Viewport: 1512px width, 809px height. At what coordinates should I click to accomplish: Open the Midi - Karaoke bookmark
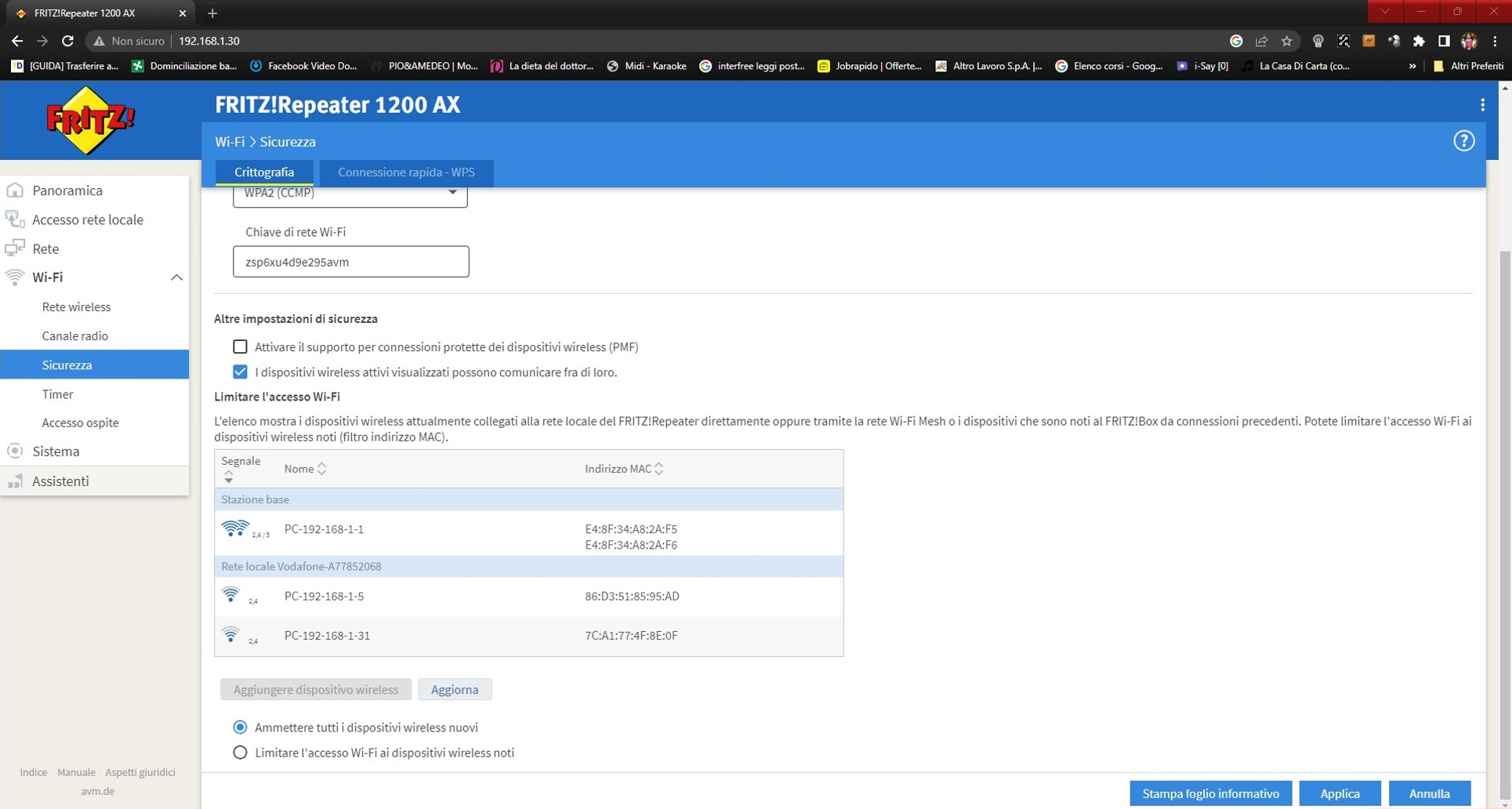(647, 66)
